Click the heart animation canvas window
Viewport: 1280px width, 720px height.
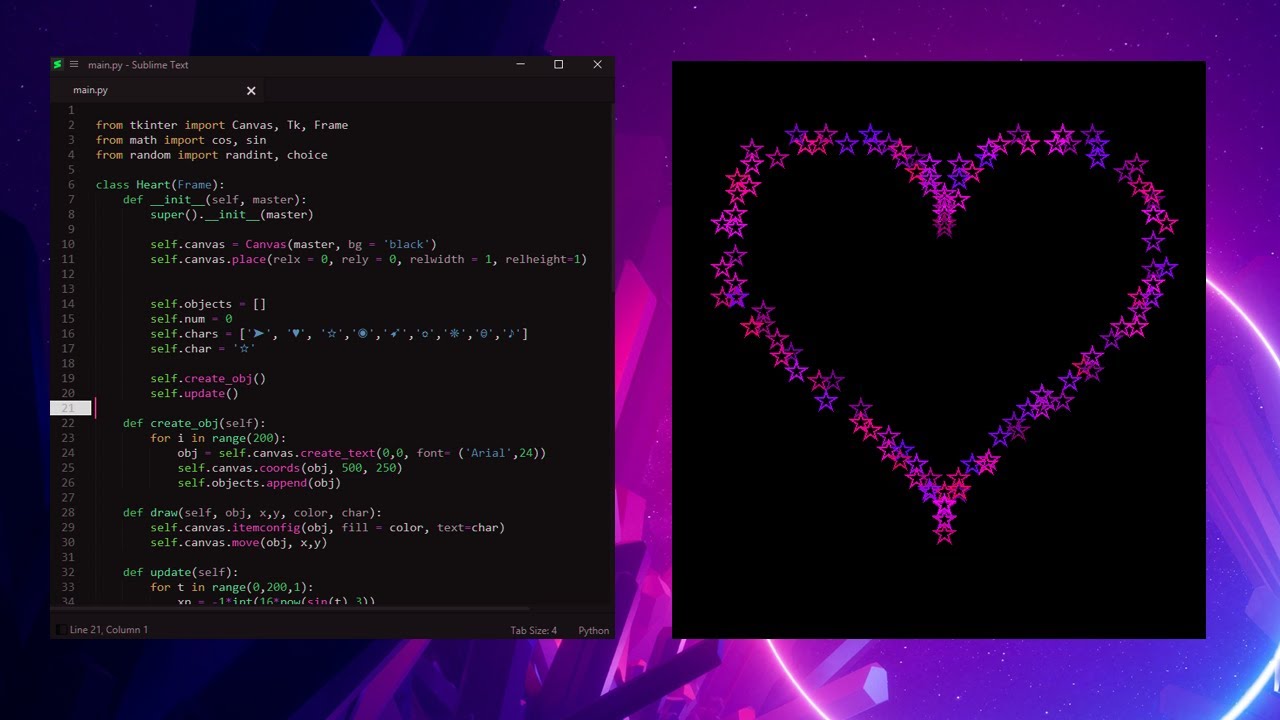tap(939, 350)
